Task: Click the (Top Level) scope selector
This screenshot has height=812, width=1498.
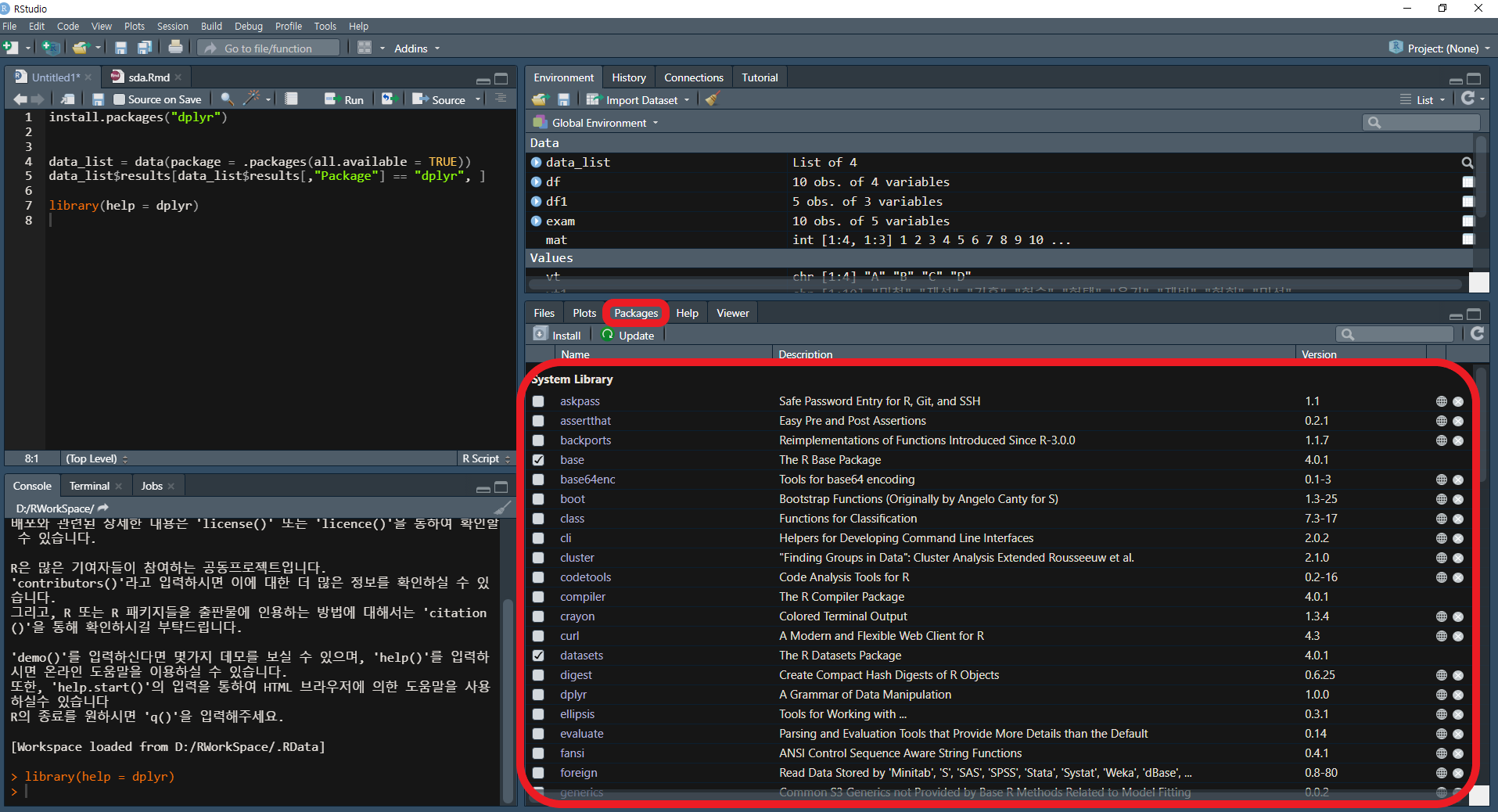Action: pyautogui.click(x=97, y=458)
